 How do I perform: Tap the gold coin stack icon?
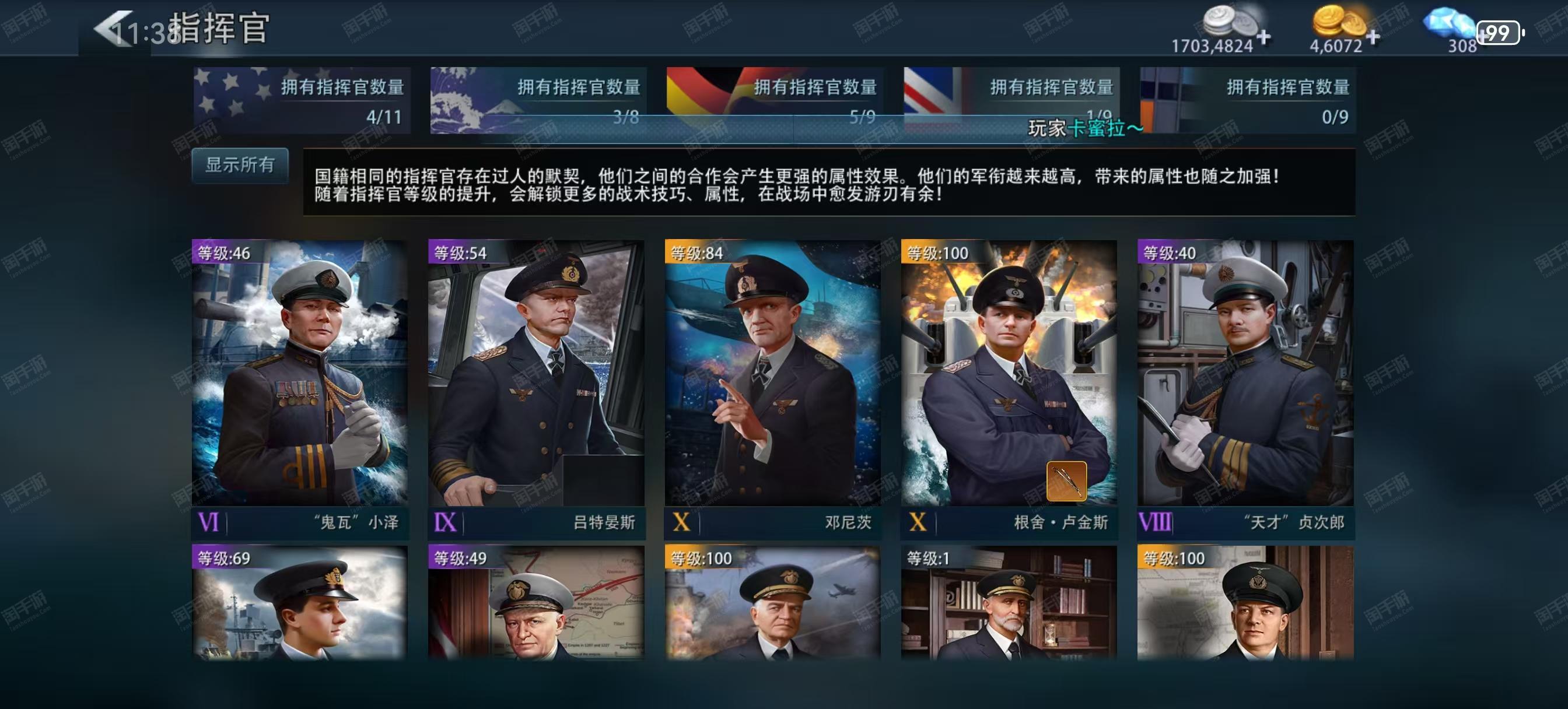1339,22
